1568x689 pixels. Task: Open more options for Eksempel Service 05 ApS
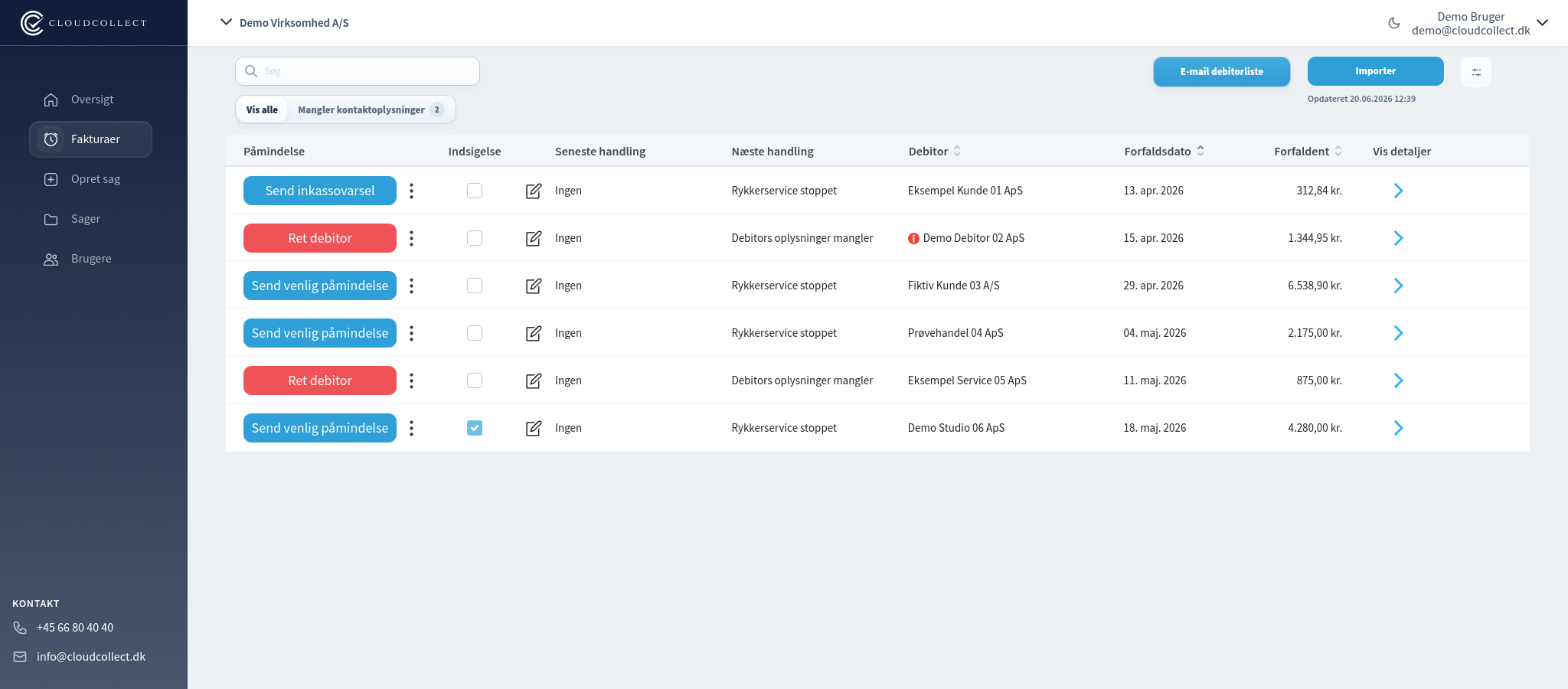(412, 380)
